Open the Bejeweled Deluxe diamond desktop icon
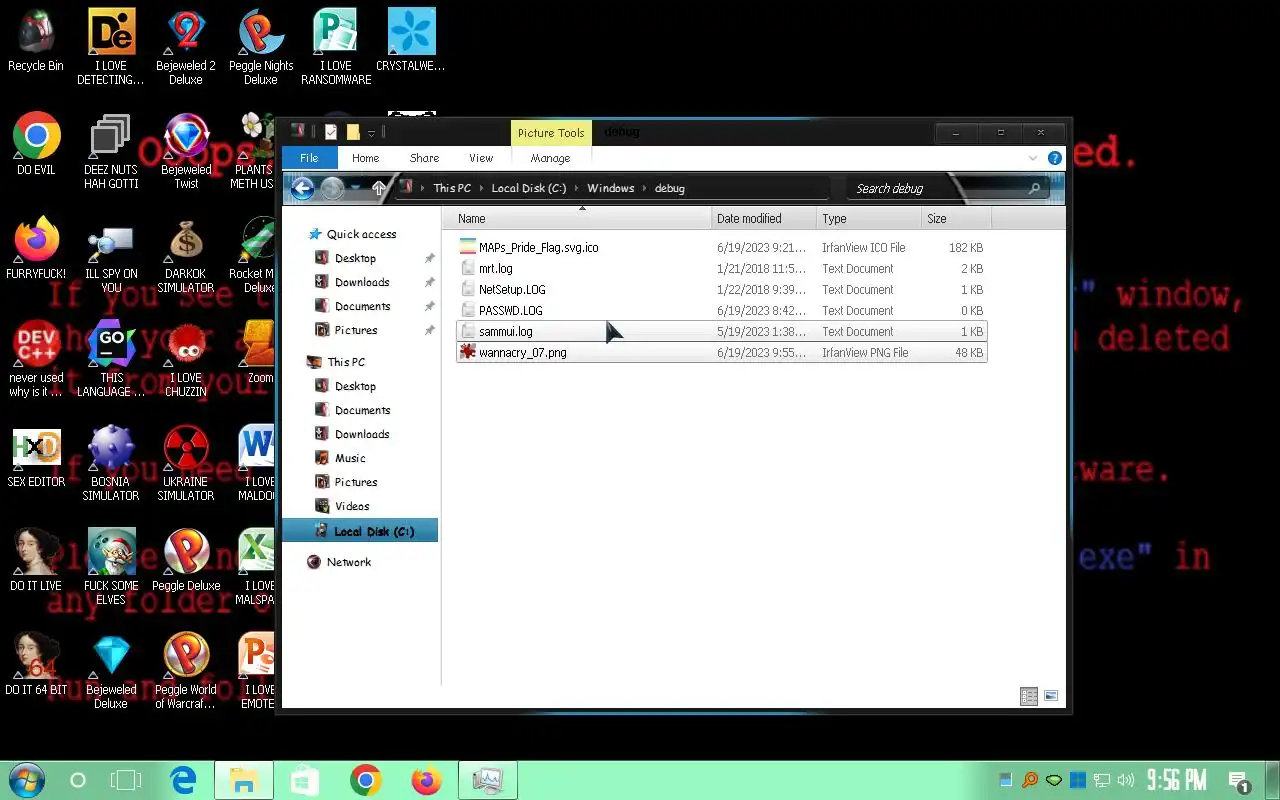 point(111,670)
